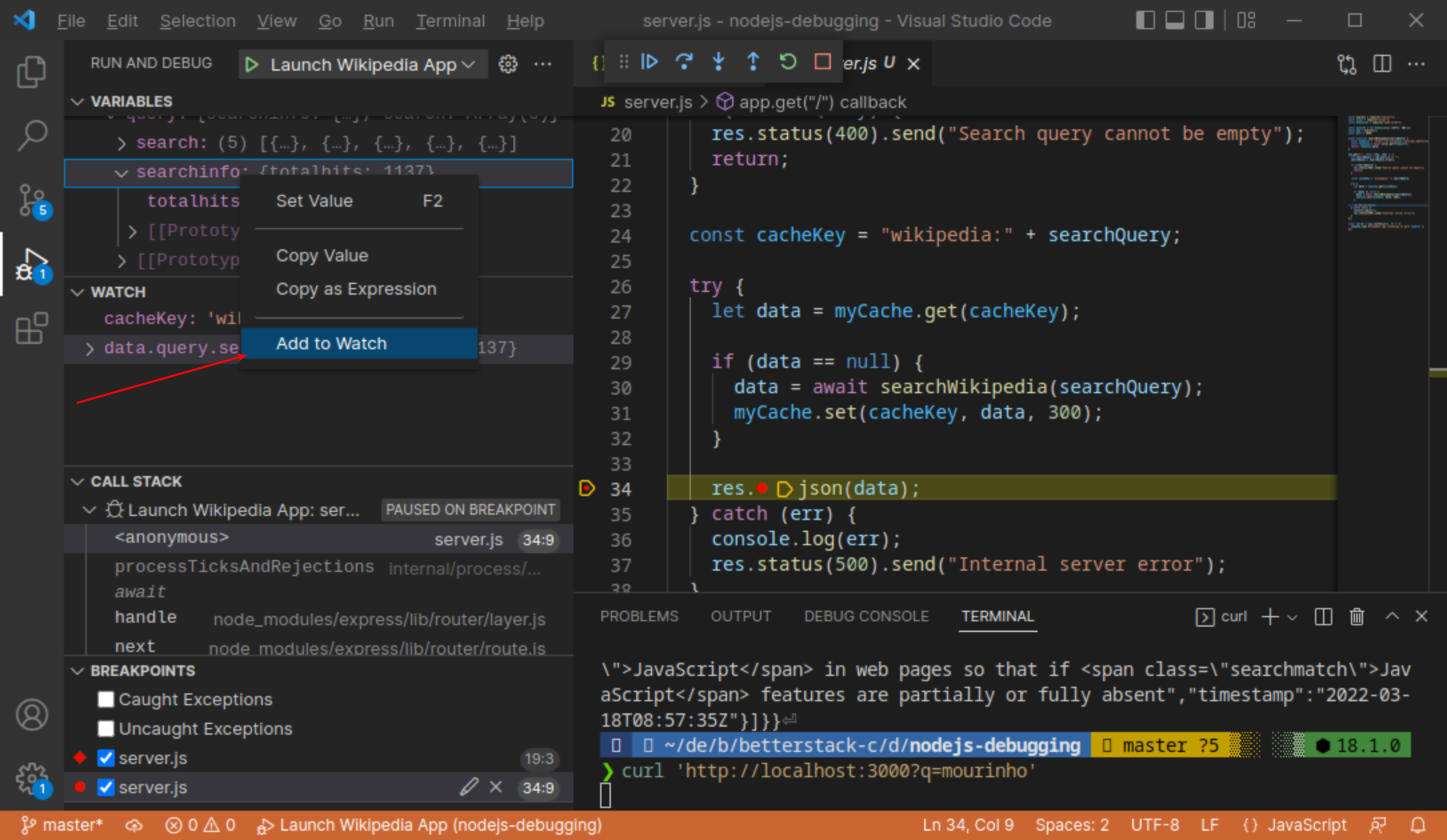1447x840 pixels.
Task: Collapse the WATCH section
Action: [77, 292]
